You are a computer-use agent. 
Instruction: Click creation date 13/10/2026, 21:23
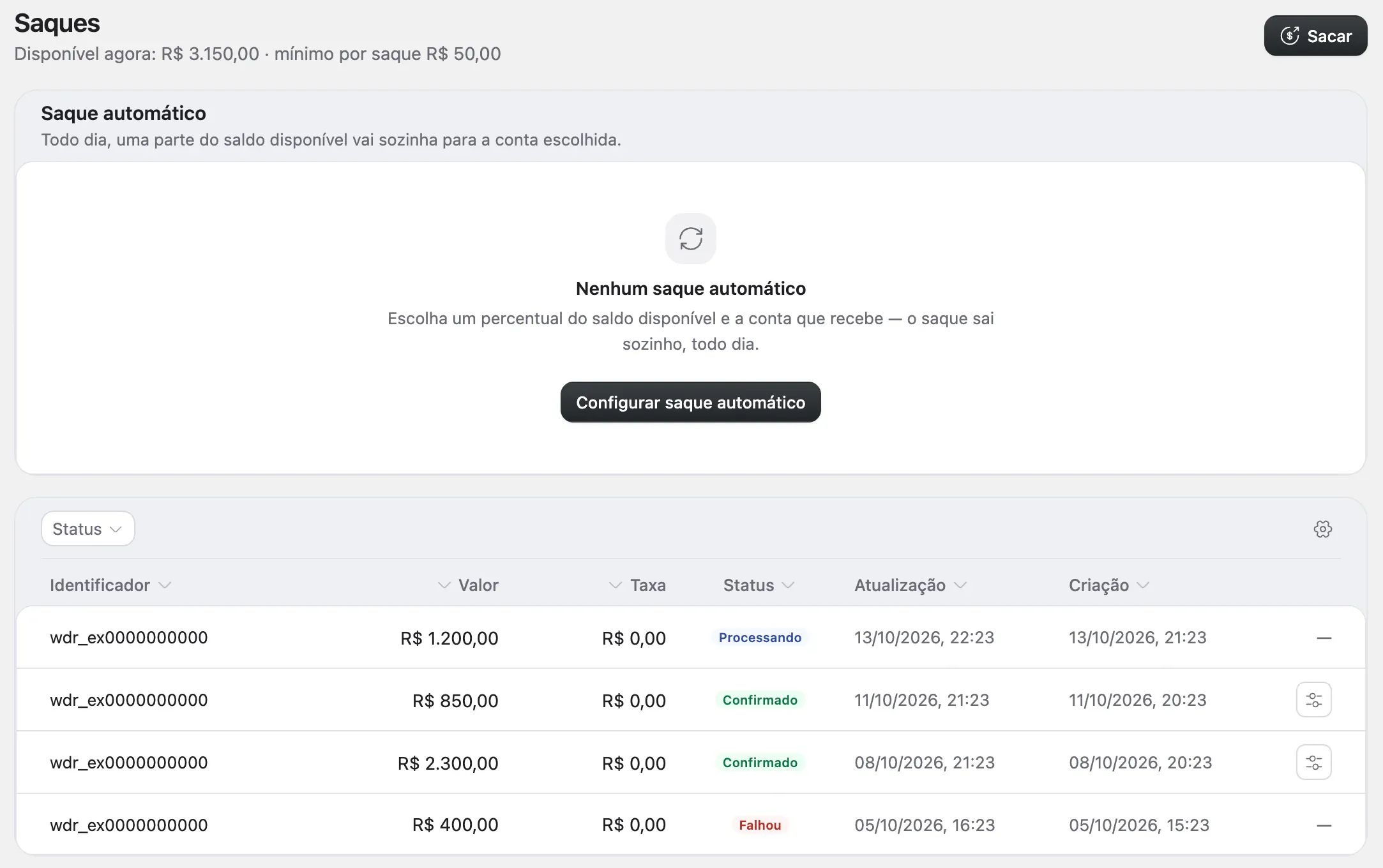point(1138,637)
